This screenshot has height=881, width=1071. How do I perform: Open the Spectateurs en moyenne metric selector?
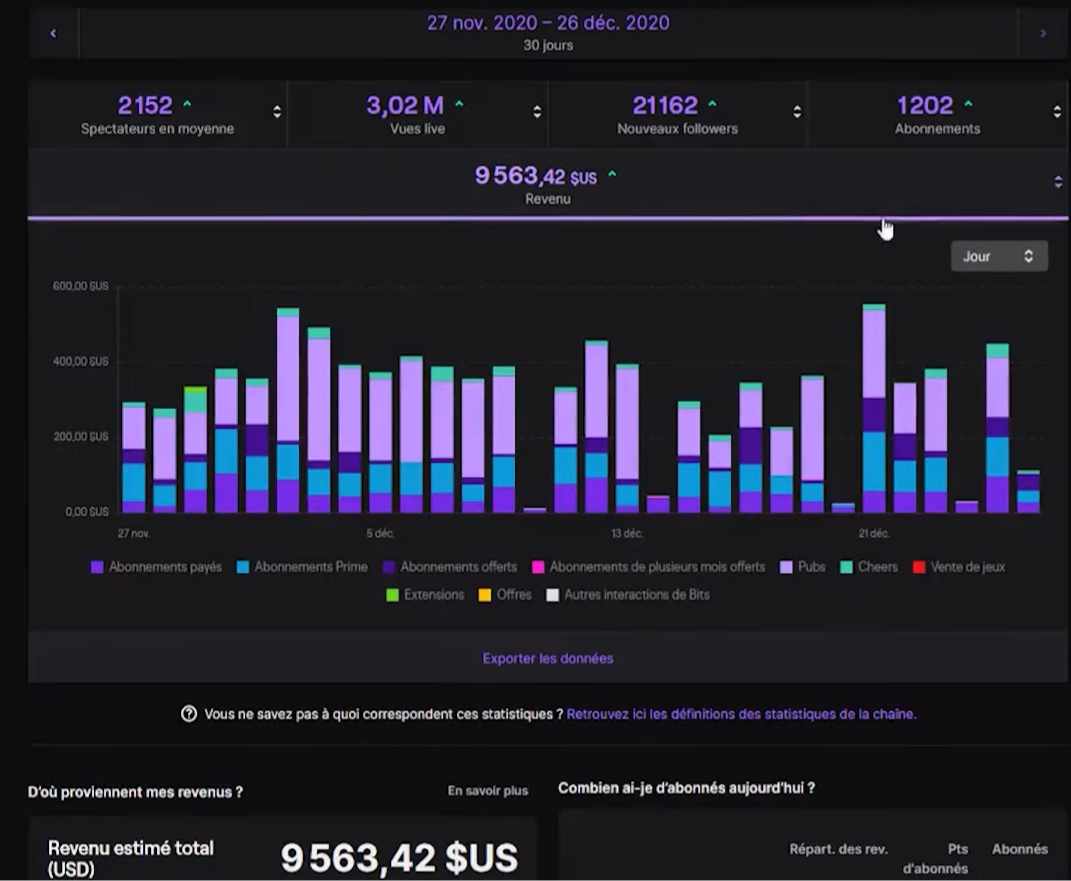[277, 112]
